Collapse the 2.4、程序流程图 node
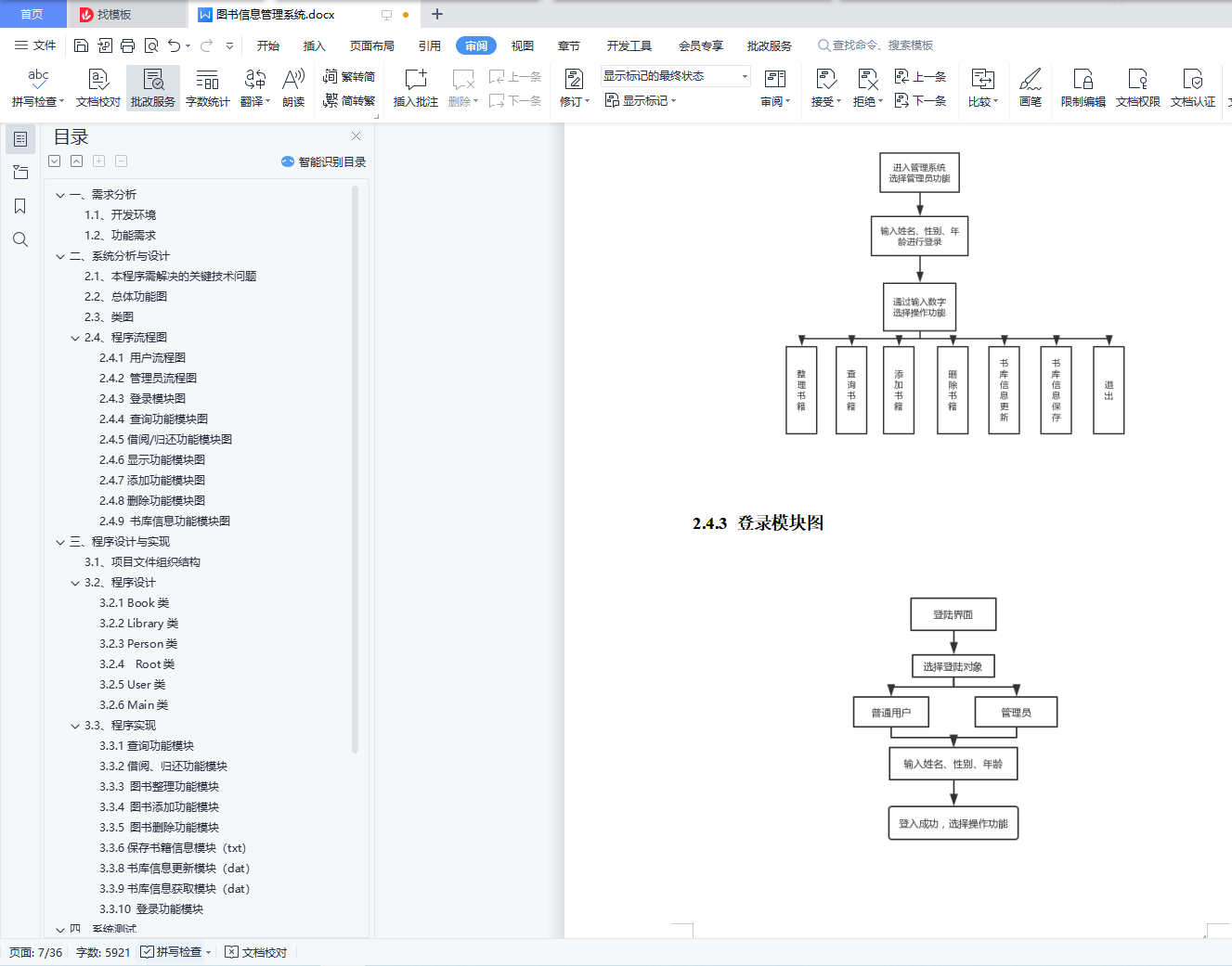This screenshot has height=966, width=1232. [x=75, y=338]
